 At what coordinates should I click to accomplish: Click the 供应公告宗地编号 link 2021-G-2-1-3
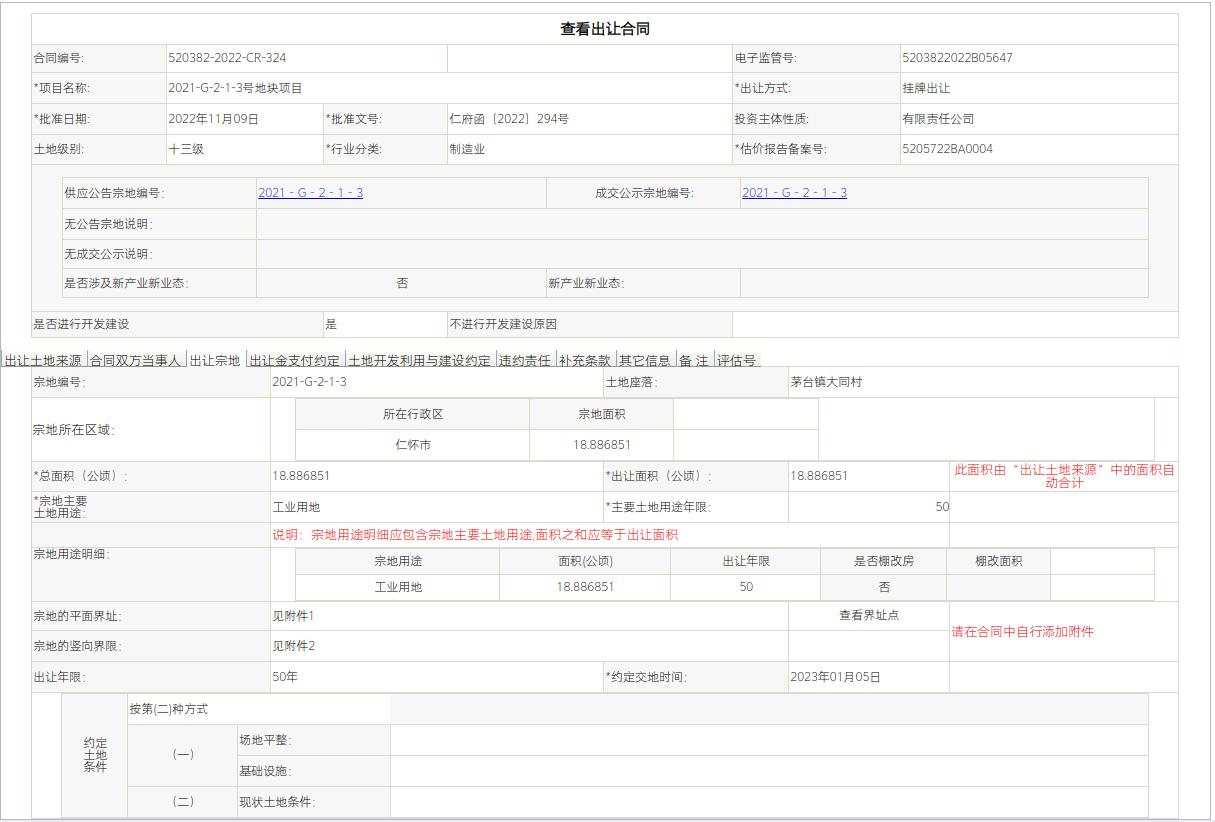pos(310,193)
